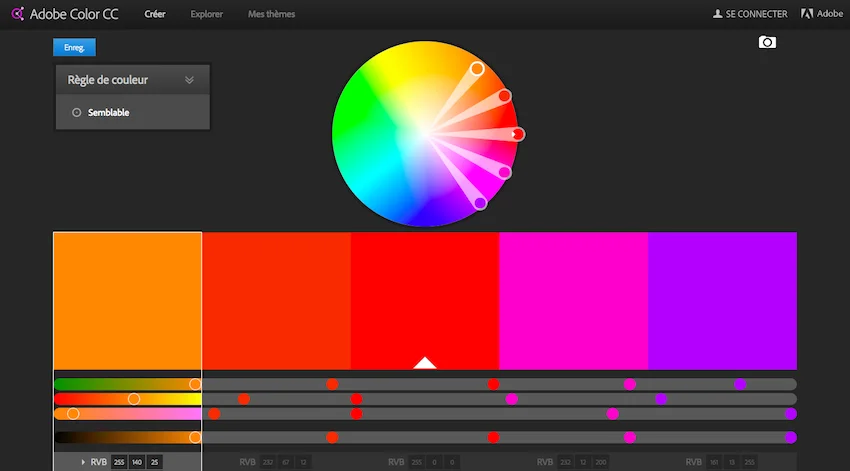Image resolution: width=850 pixels, height=471 pixels.
Task: Click purple dot on second slider row
Action: tap(661, 399)
